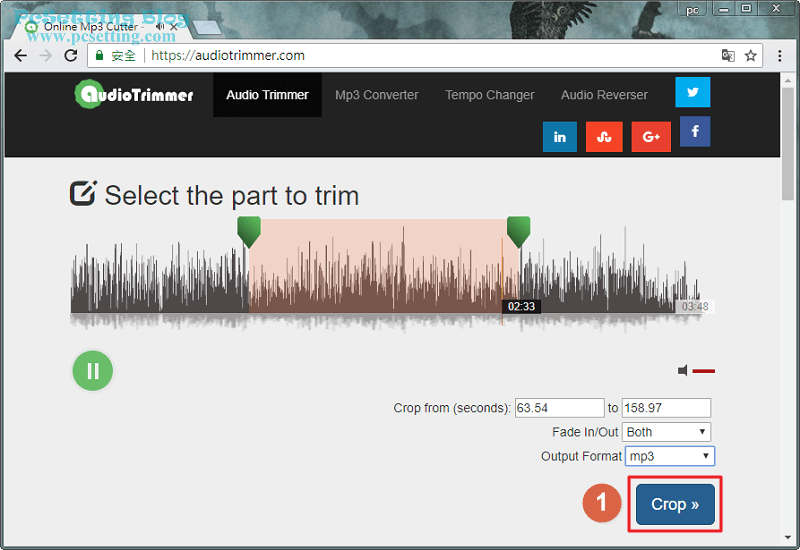Open the Tempo Changer nav tab

pos(490,95)
